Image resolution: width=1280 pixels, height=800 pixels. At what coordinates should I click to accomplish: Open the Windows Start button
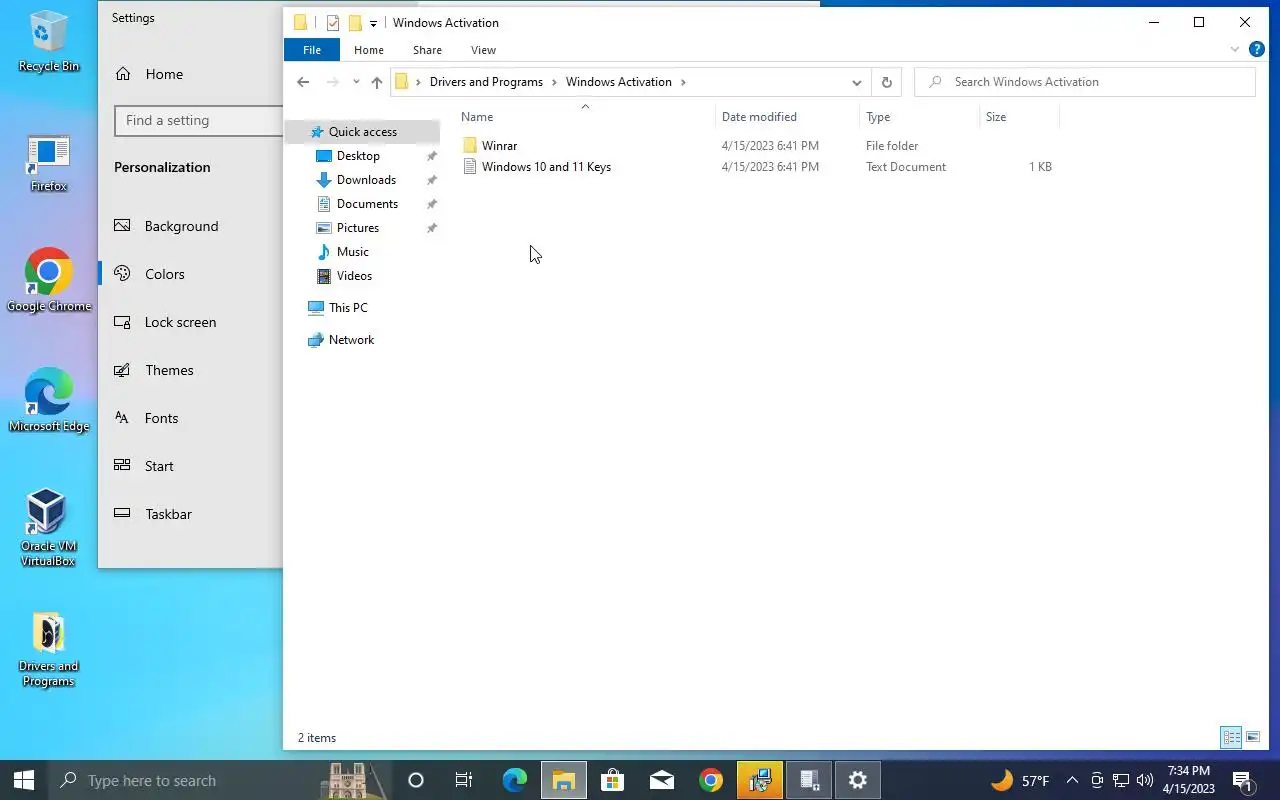24,780
